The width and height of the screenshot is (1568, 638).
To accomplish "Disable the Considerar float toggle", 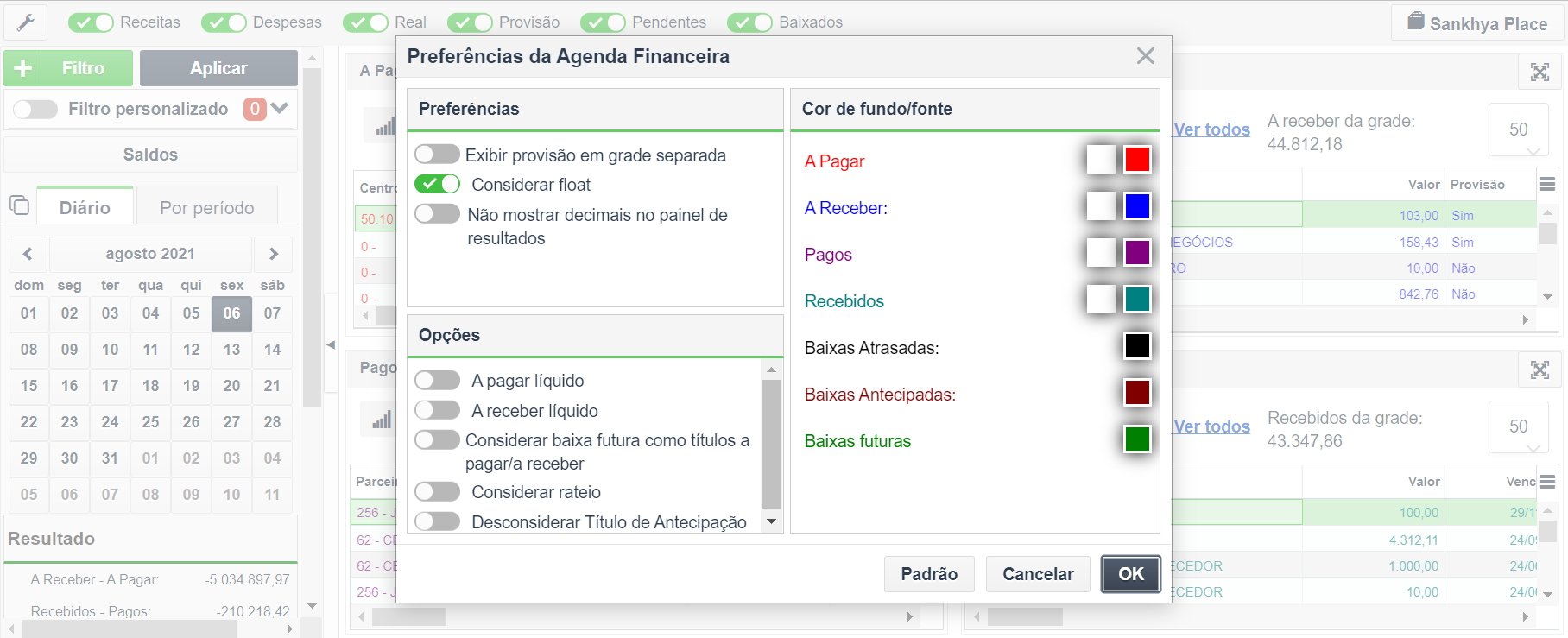I will pos(437,184).
